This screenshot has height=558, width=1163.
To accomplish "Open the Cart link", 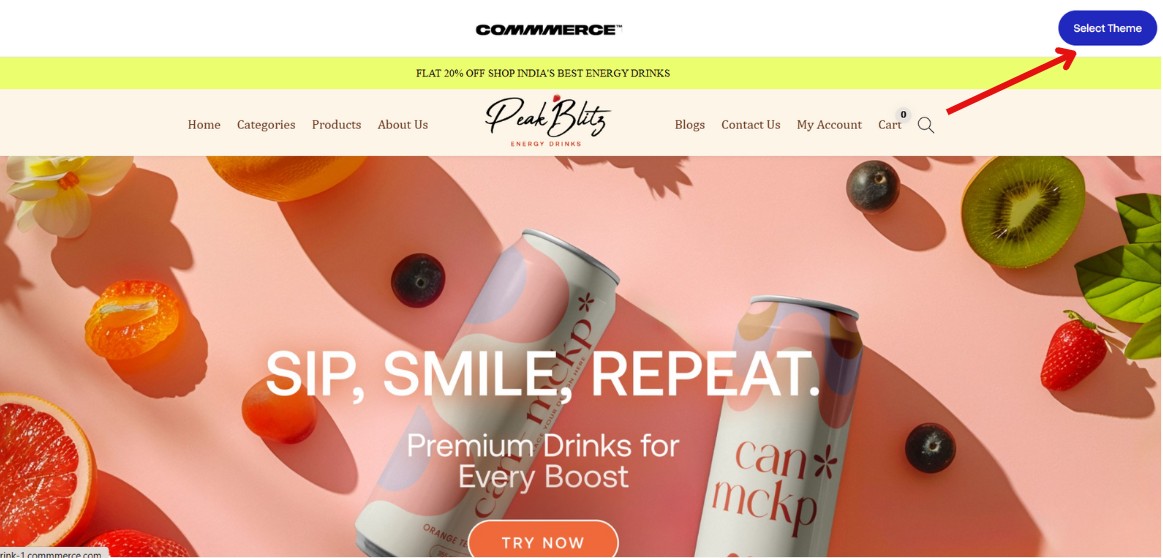I will 889,125.
